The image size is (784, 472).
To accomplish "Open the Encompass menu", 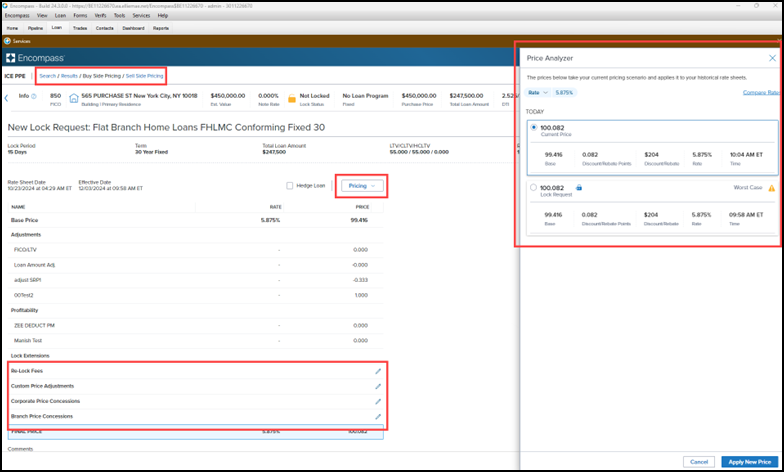I will [17, 16].
